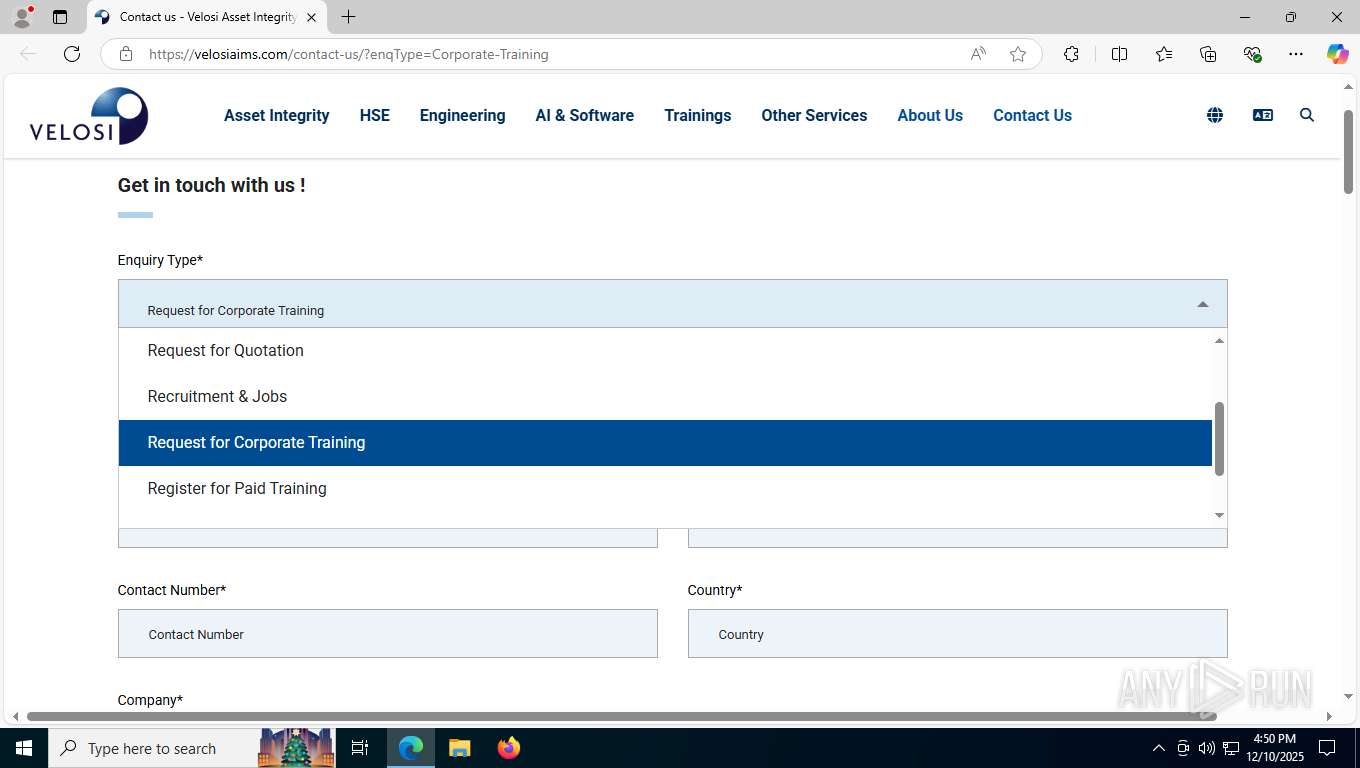Open tab actions menu icon
The width and height of the screenshot is (1360, 768).
point(60,17)
